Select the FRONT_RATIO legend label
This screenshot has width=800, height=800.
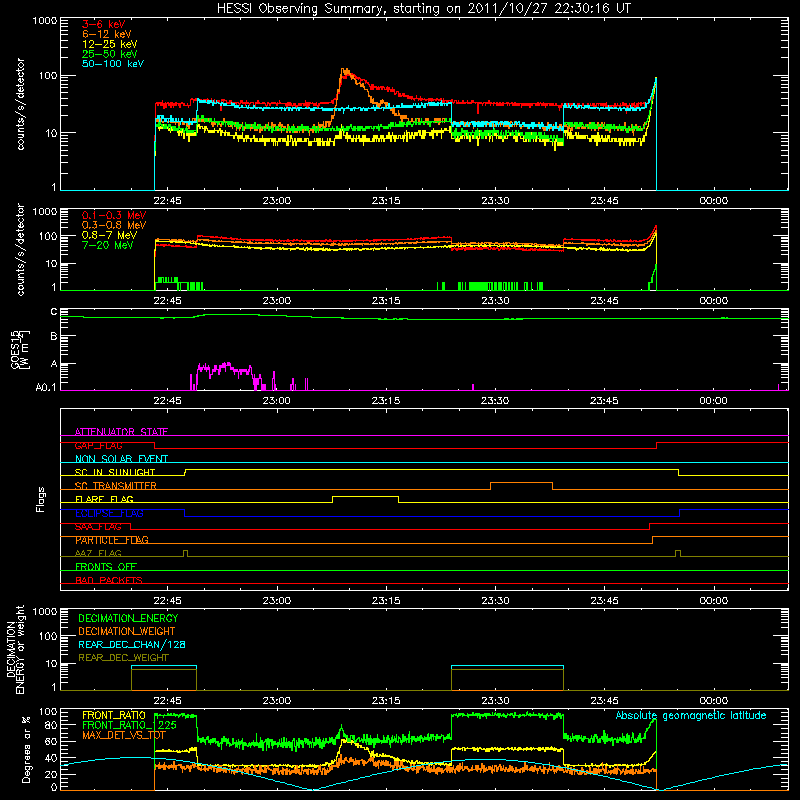pyautogui.click(x=114, y=715)
